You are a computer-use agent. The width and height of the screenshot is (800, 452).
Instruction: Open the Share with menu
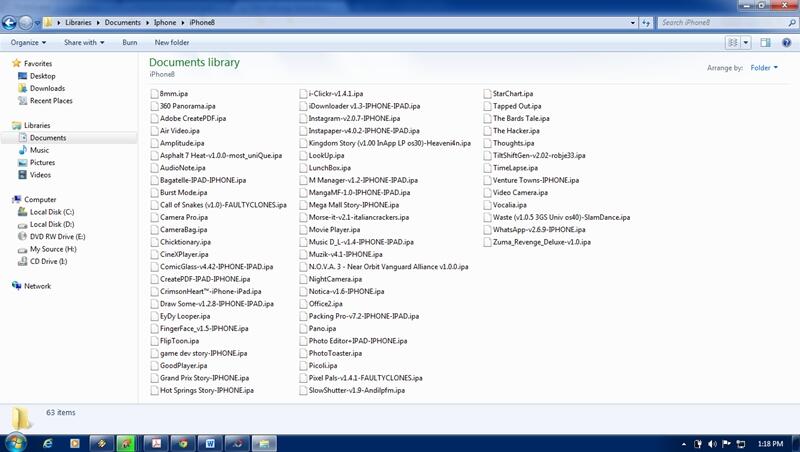point(84,42)
